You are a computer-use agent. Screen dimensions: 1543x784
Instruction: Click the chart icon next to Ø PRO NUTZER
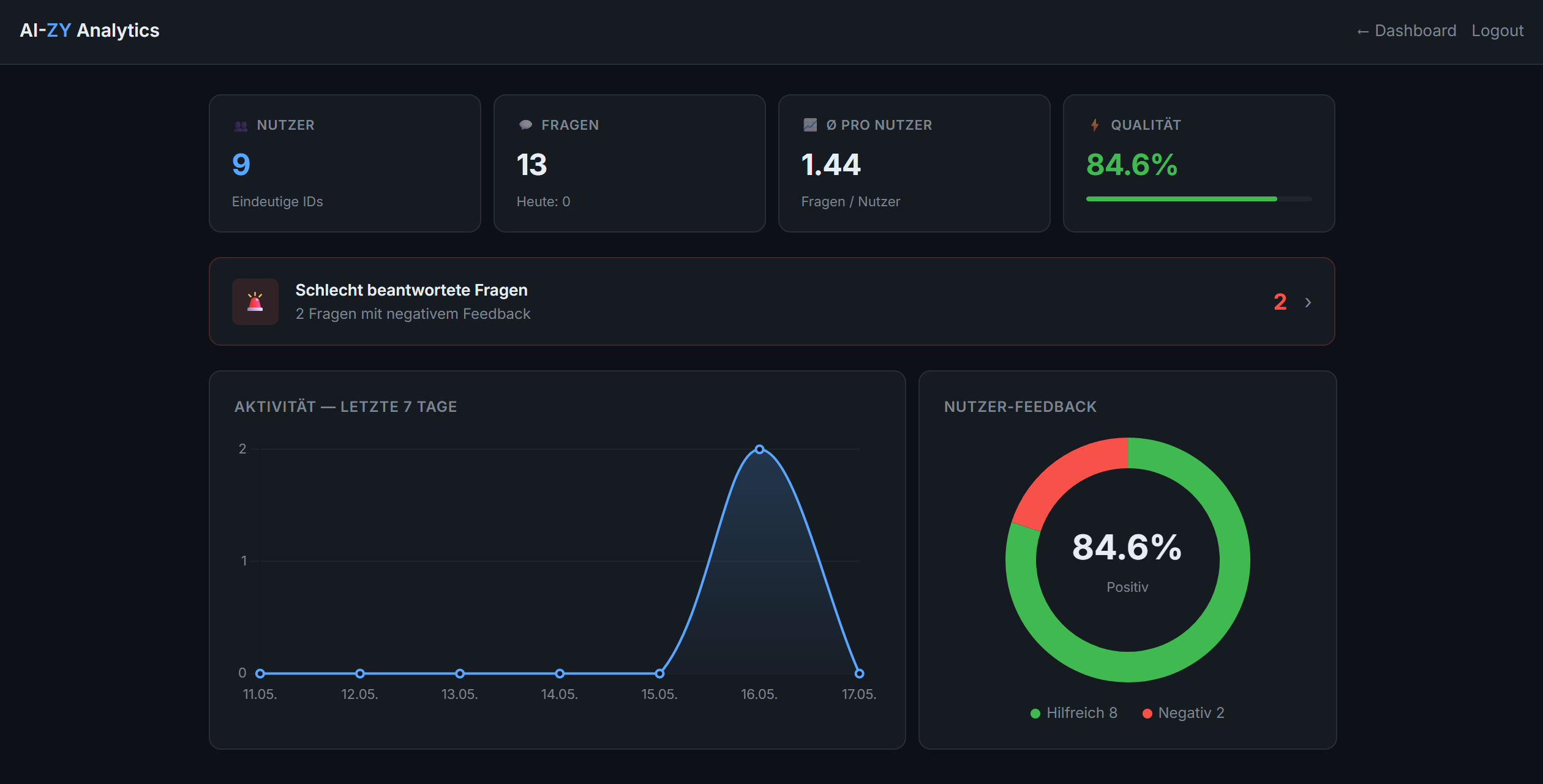[810, 125]
